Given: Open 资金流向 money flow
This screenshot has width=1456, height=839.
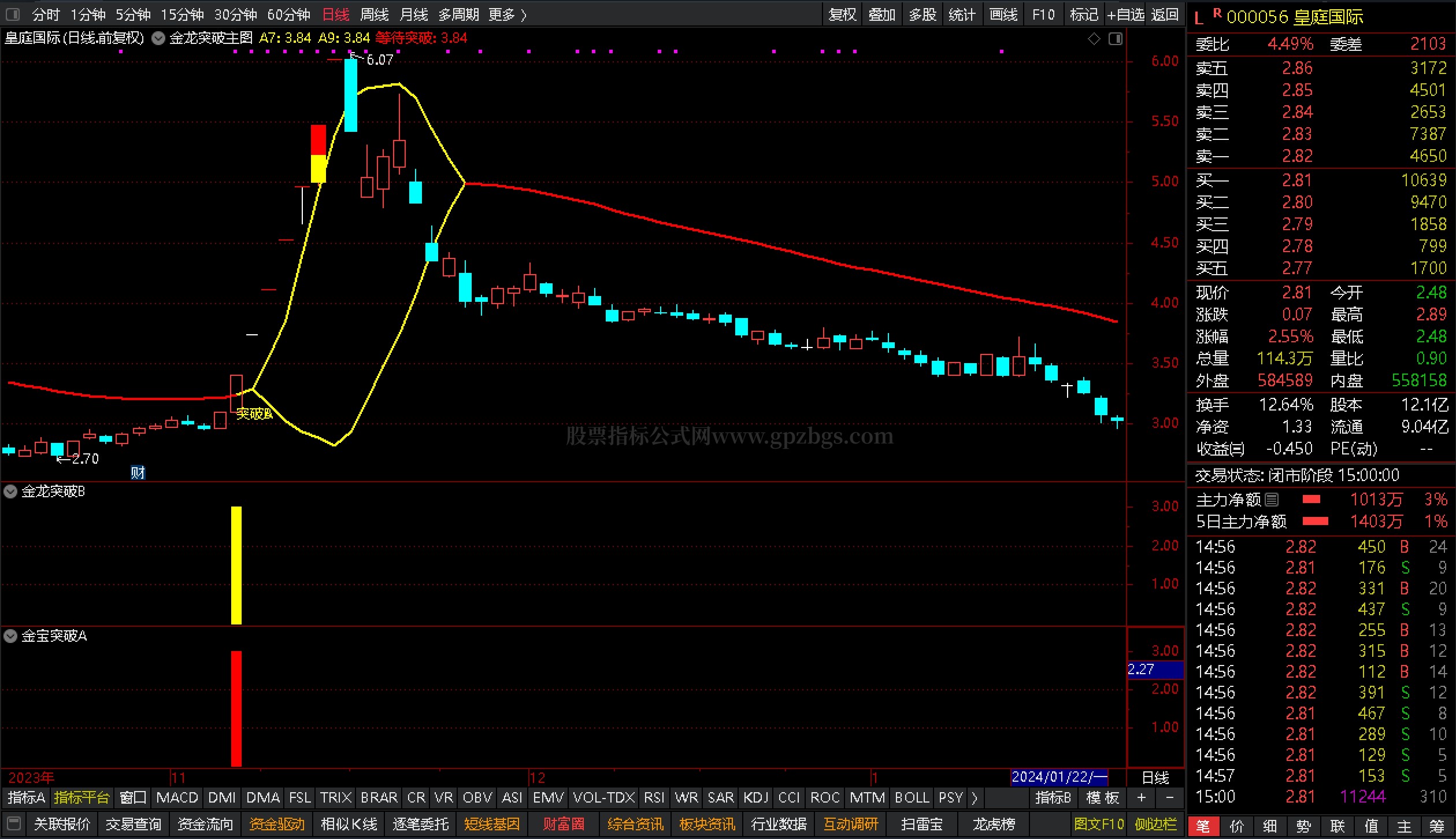Looking at the screenshot, I should [205, 823].
